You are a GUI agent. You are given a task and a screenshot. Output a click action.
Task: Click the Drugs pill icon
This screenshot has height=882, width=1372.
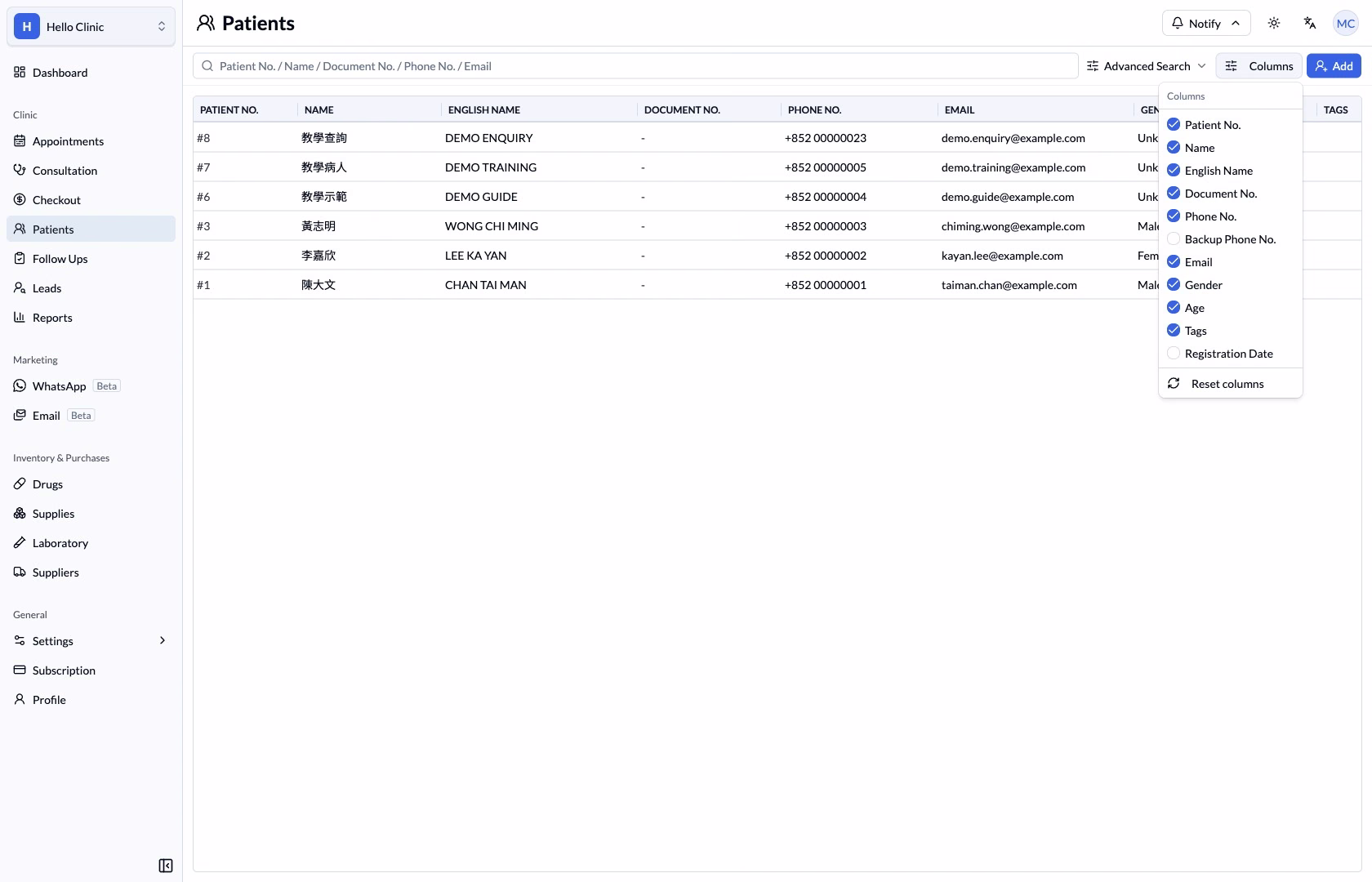click(20, 484)
